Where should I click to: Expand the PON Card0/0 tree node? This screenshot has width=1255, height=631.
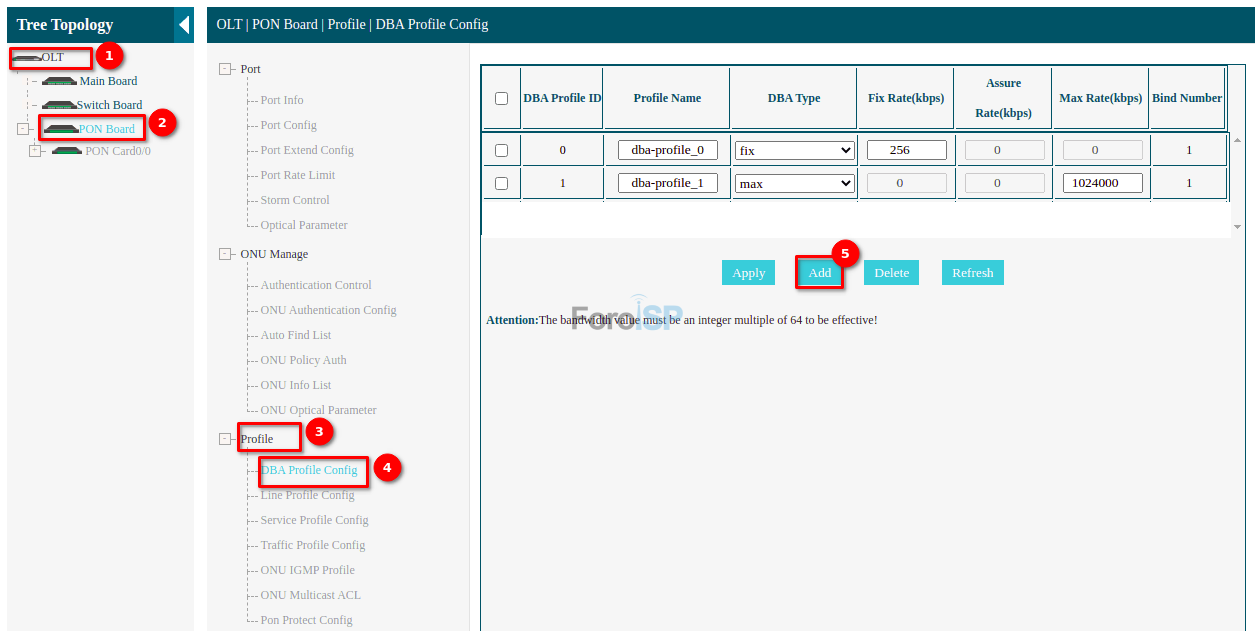tap(35, 151)
